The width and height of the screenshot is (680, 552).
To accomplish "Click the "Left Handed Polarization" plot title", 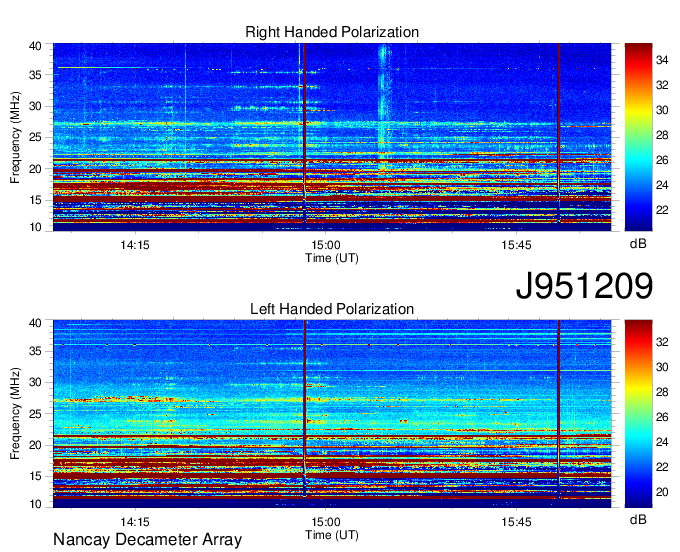I will (332, 309).
